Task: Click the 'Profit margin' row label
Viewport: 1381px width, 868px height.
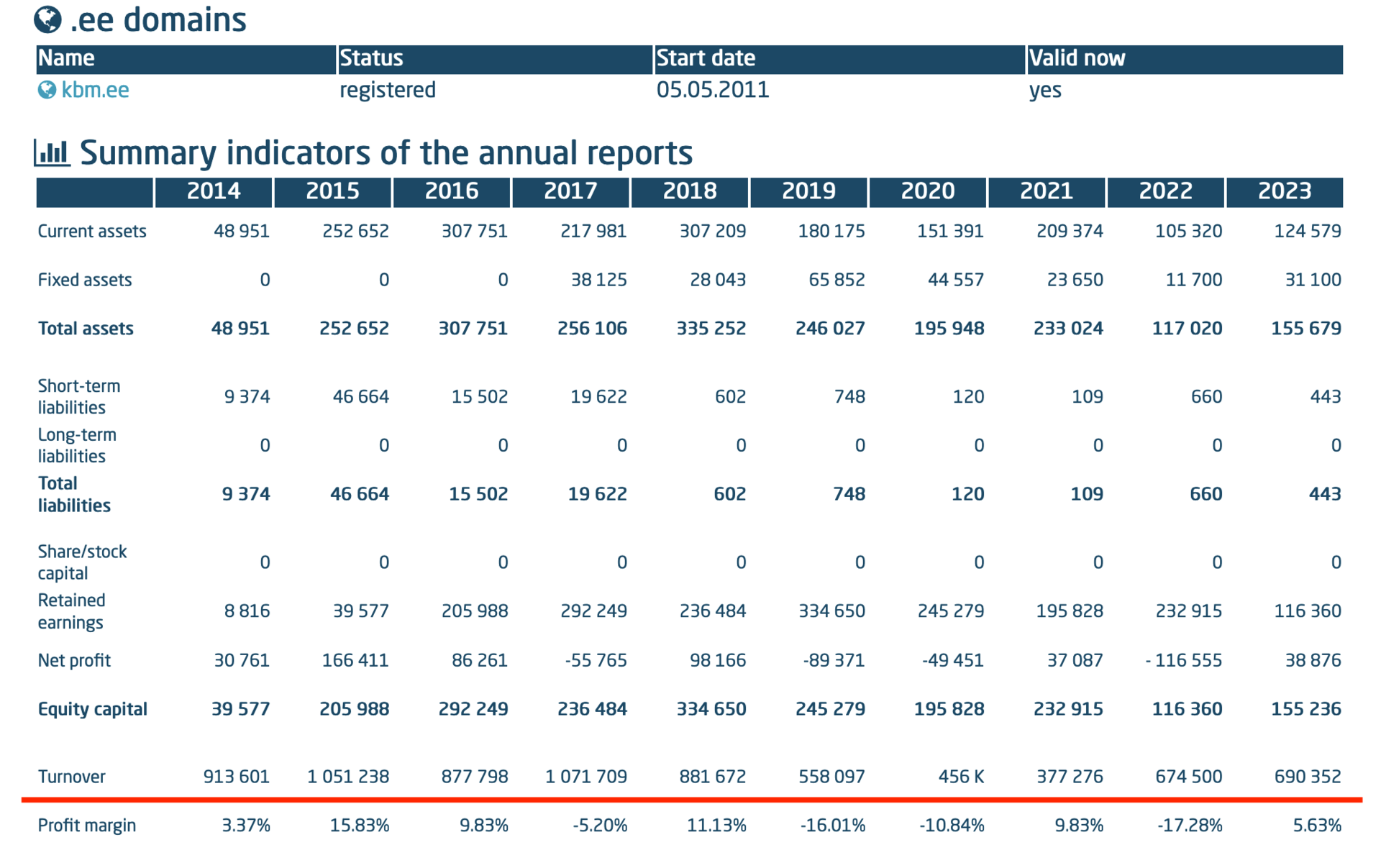Action: tap(86, 826)
